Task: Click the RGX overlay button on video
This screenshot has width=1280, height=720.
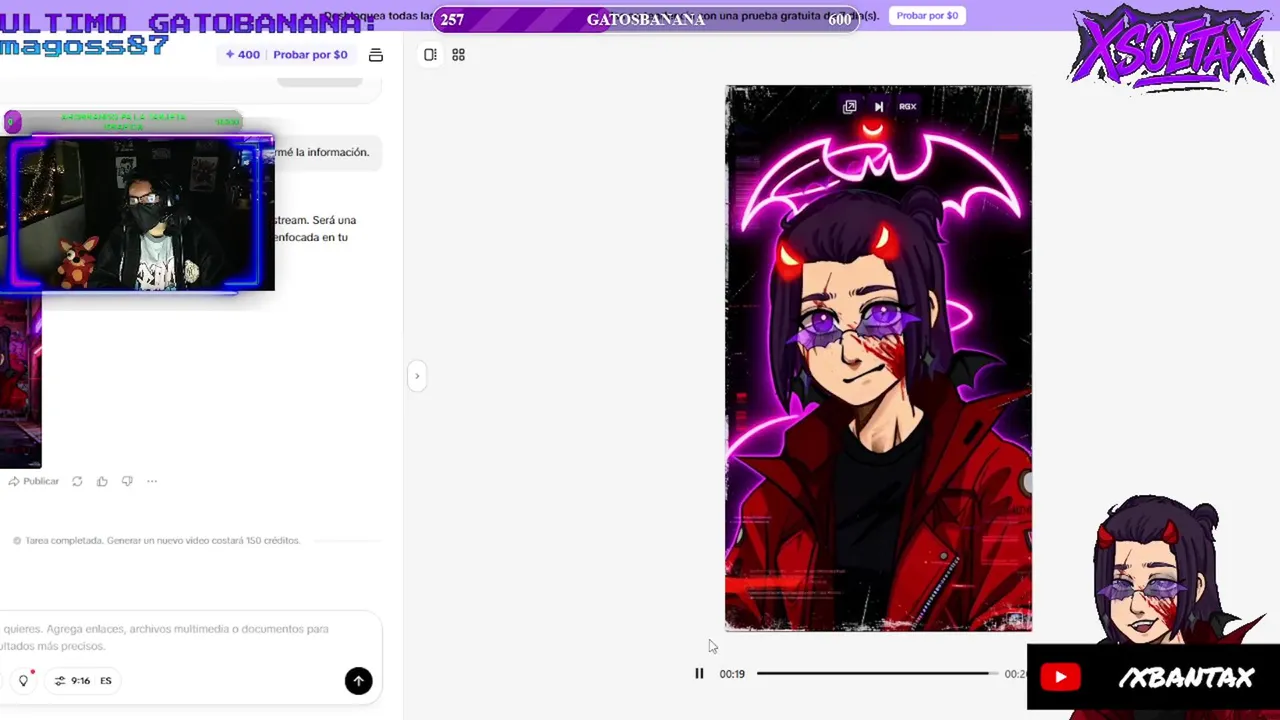Action: [907, 106]
